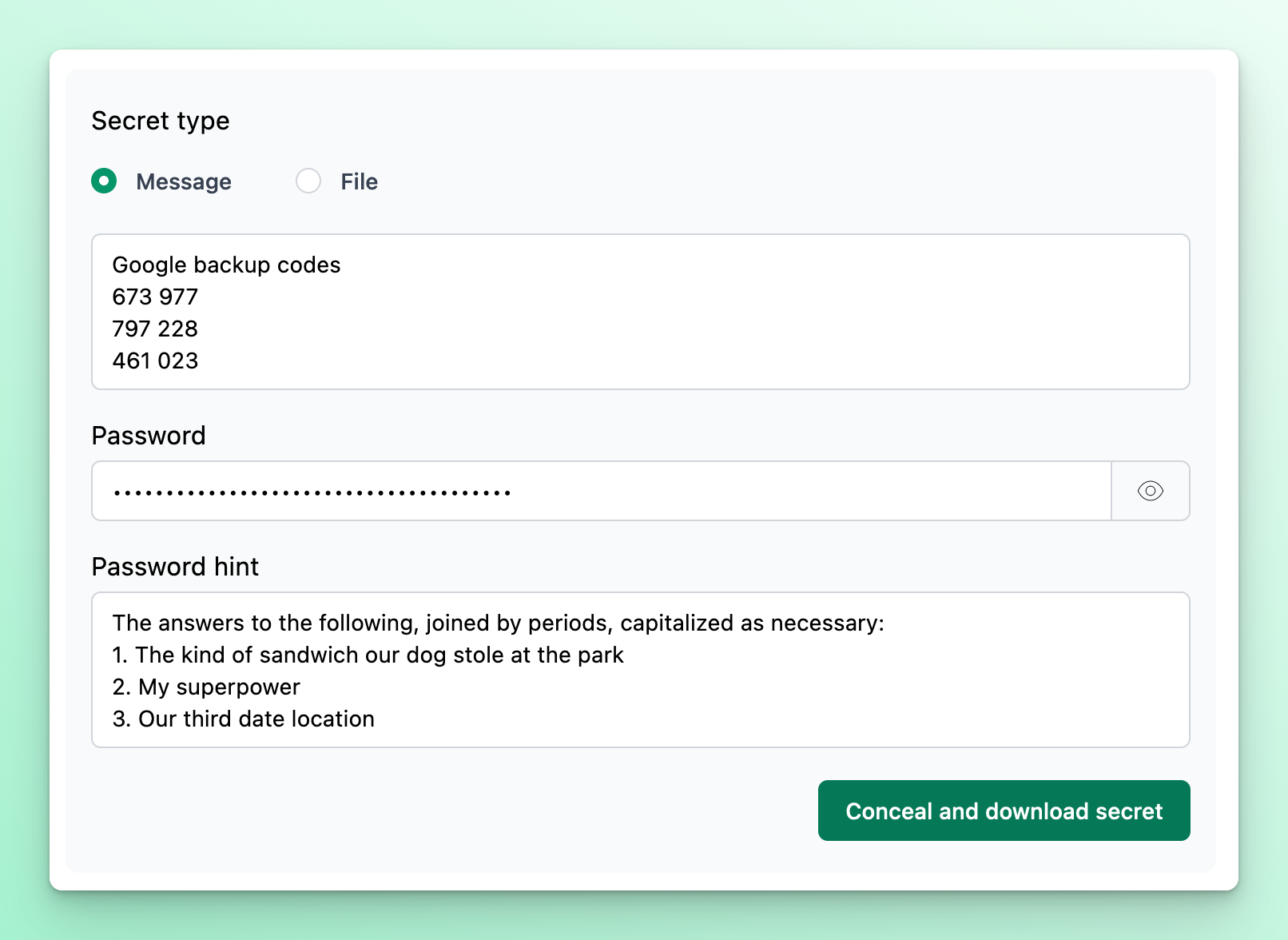Click the Password hint label
This screenshot has width=1288, height=940.
coord(175,567)
